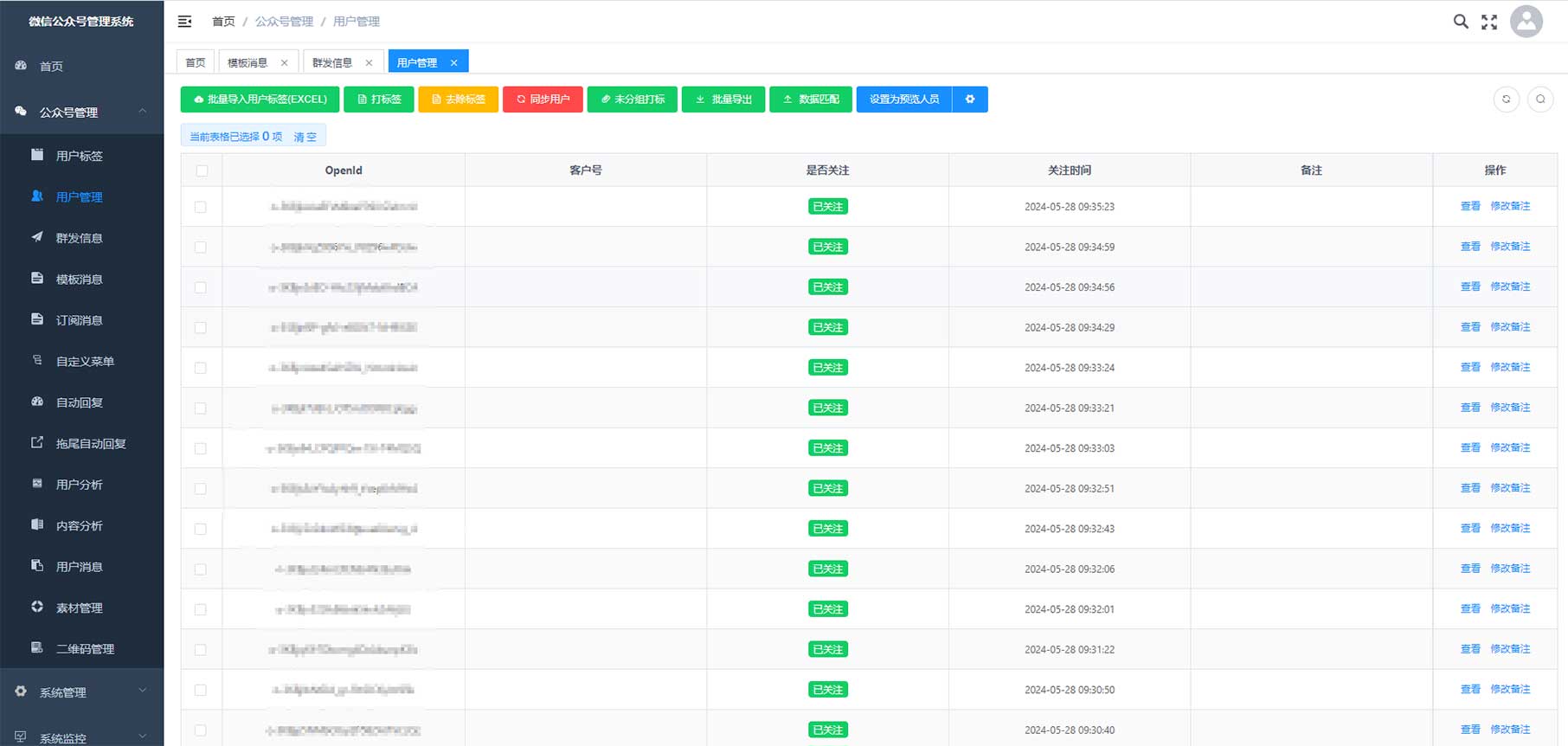Open the user avatar menu

pyautogui.click(x=1526, y=22)
